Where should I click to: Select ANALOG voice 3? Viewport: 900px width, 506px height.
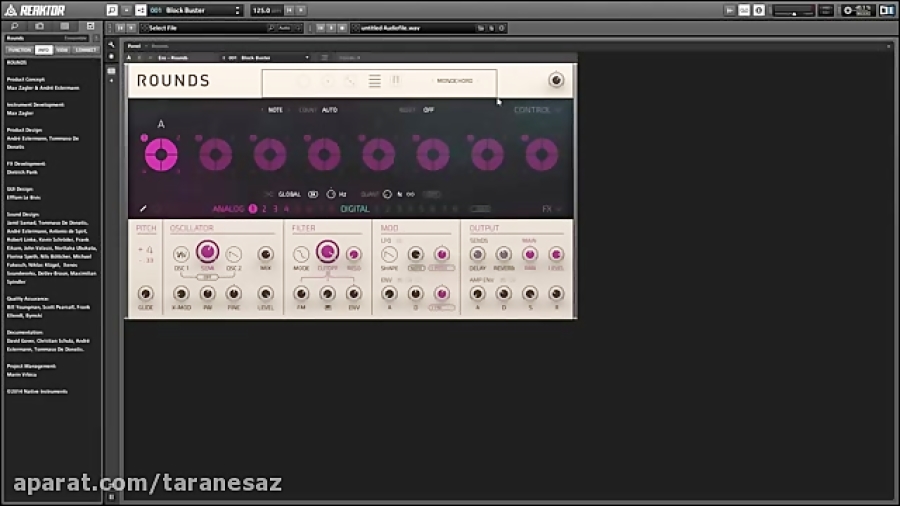pyautogui.click(x=276, y=209)
